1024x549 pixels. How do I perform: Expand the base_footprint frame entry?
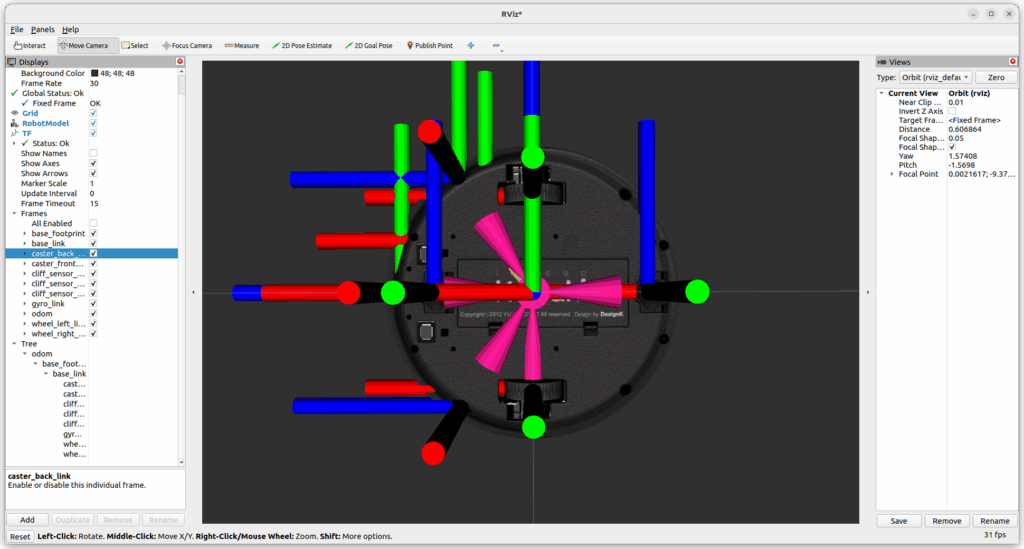24,233
